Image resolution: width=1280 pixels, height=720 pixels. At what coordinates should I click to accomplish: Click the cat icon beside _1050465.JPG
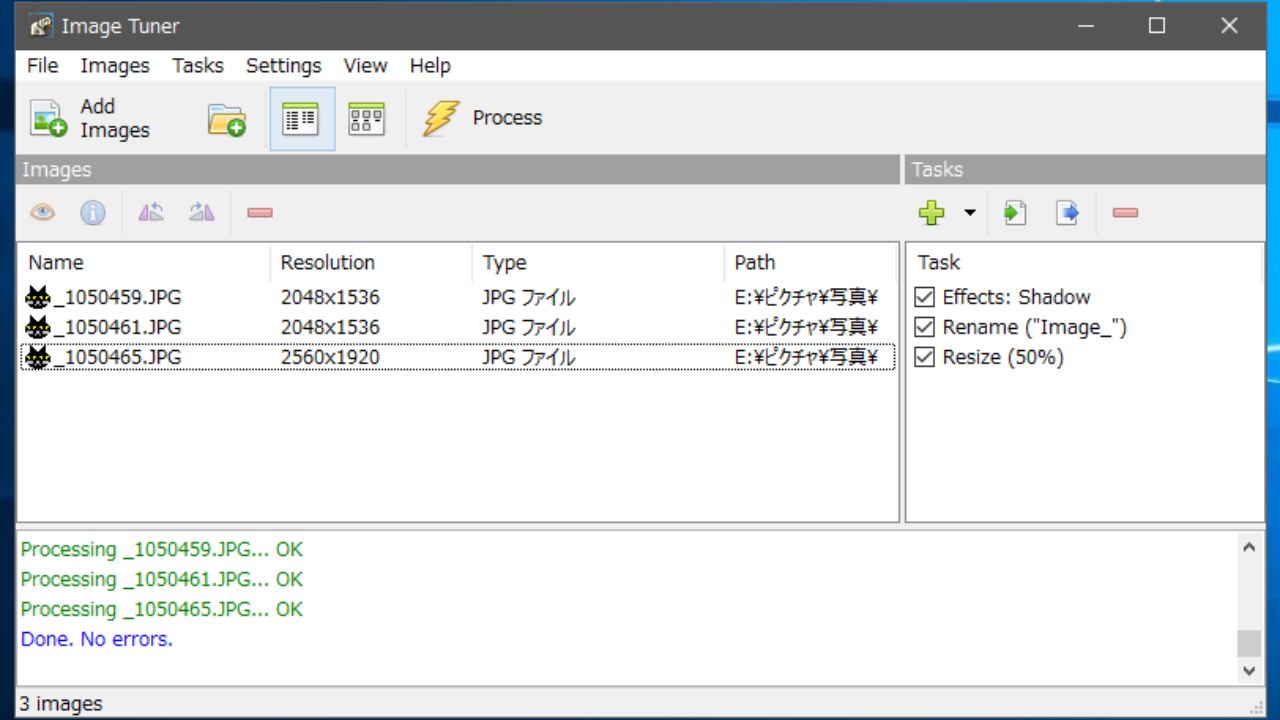click(x=38, y=357)
